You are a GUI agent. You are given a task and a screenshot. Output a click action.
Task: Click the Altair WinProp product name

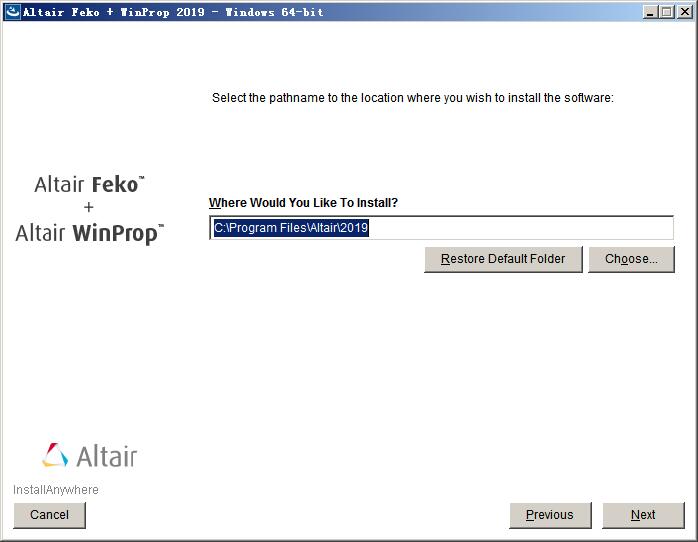tap(89, 234)
